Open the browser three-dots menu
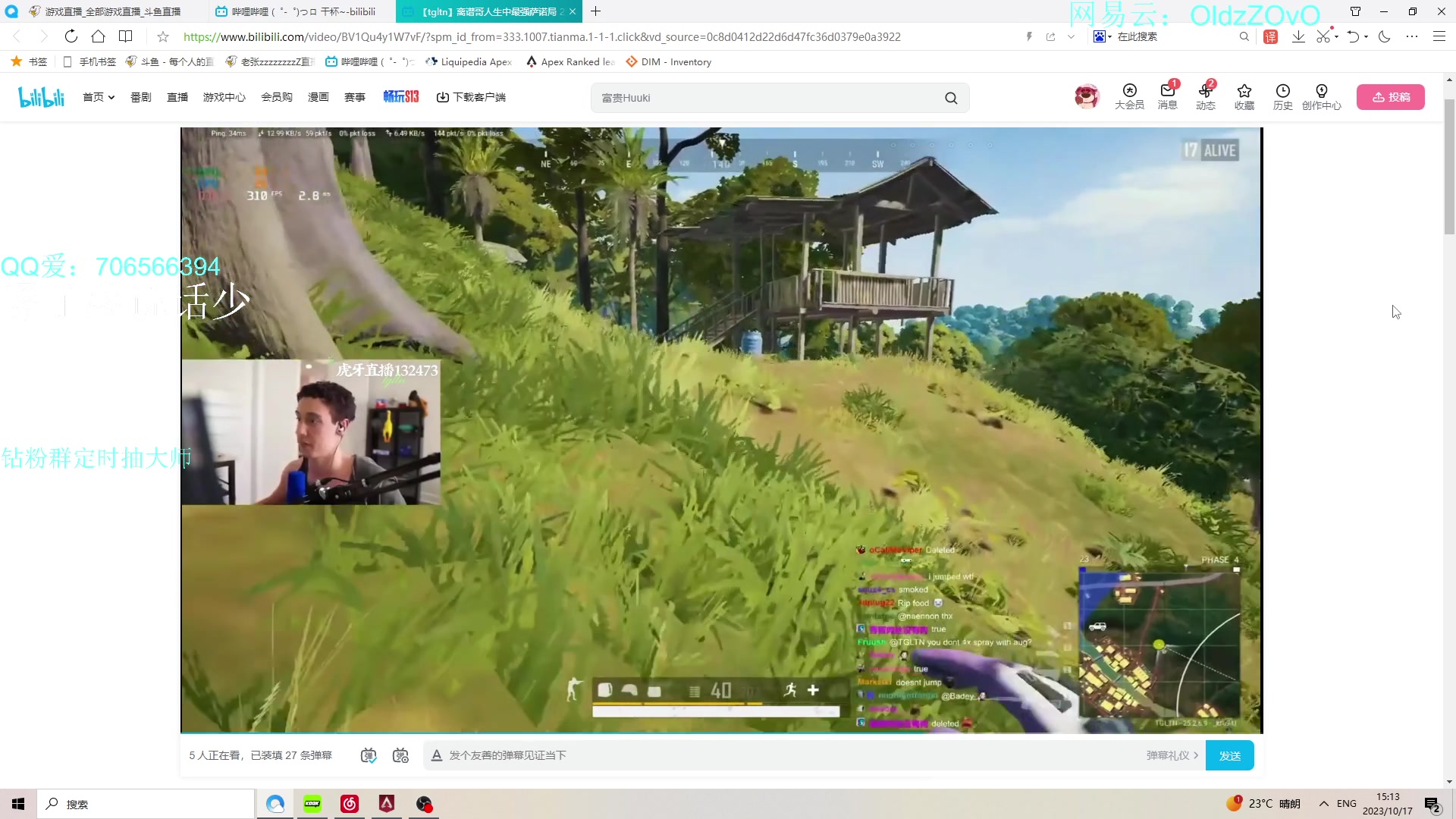This screenshot has height=819, width=1456. coord(1412,36)
